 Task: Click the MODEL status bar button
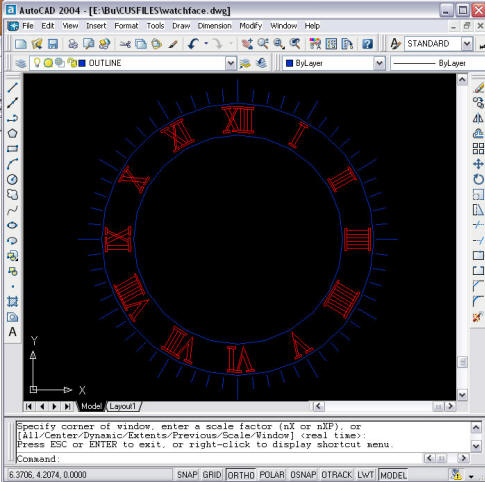click(x=393, y=475)
